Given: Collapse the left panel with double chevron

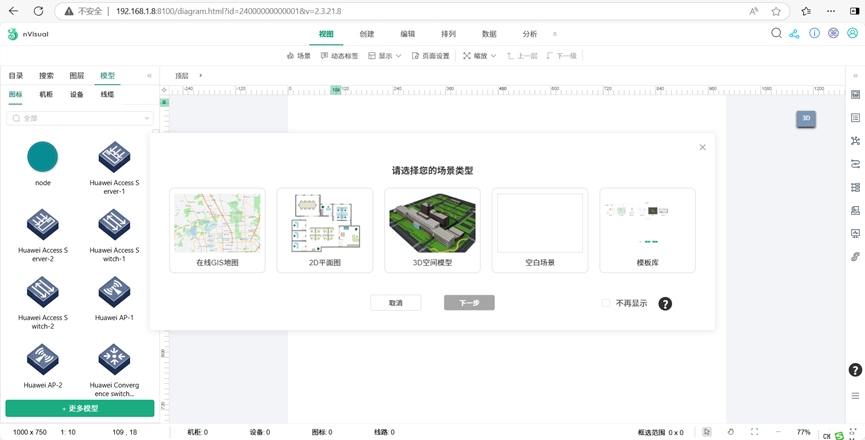Looking at the screenshot, I should 149,76.
